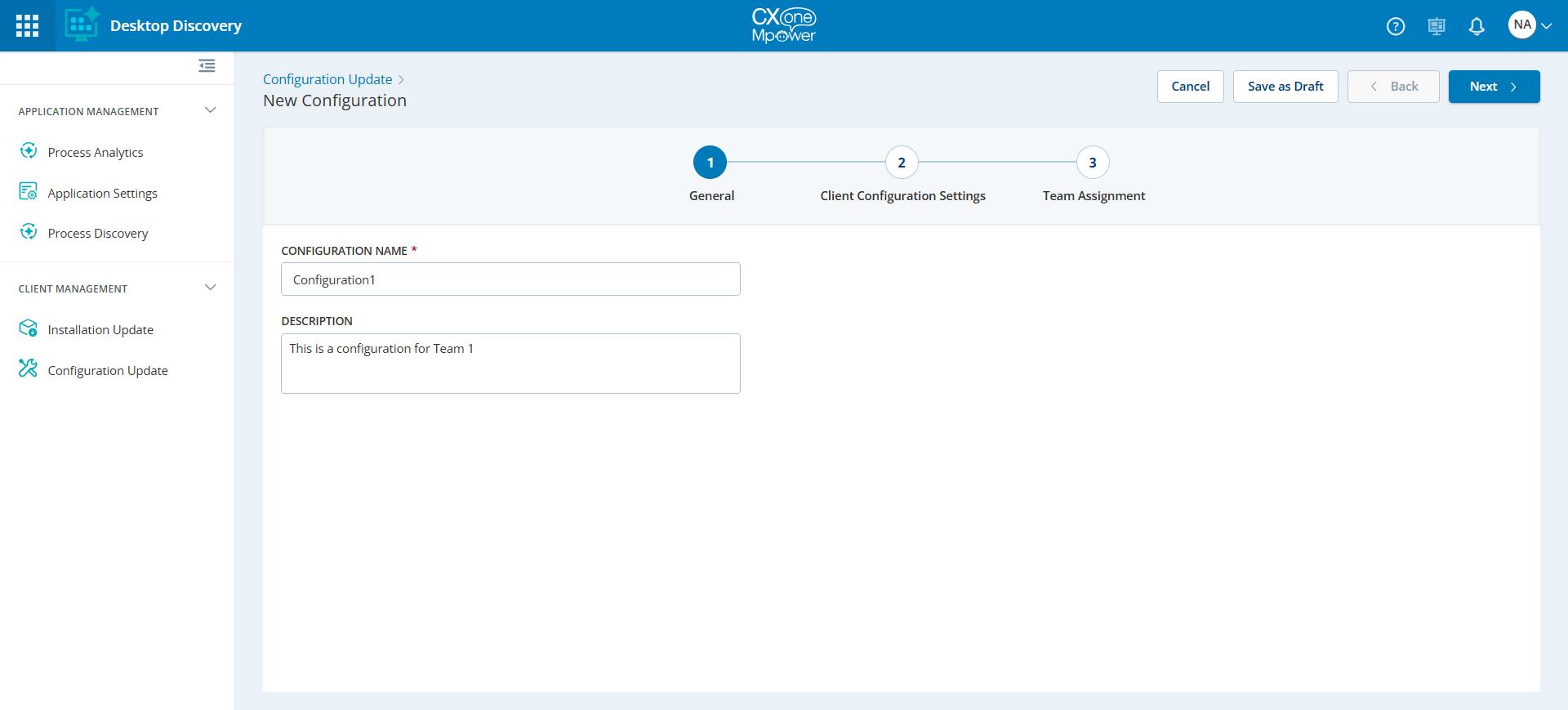Click the Configuration Update breadcrumb link
The width and height of the screenshot is (1568, 710).
(327, 79)
